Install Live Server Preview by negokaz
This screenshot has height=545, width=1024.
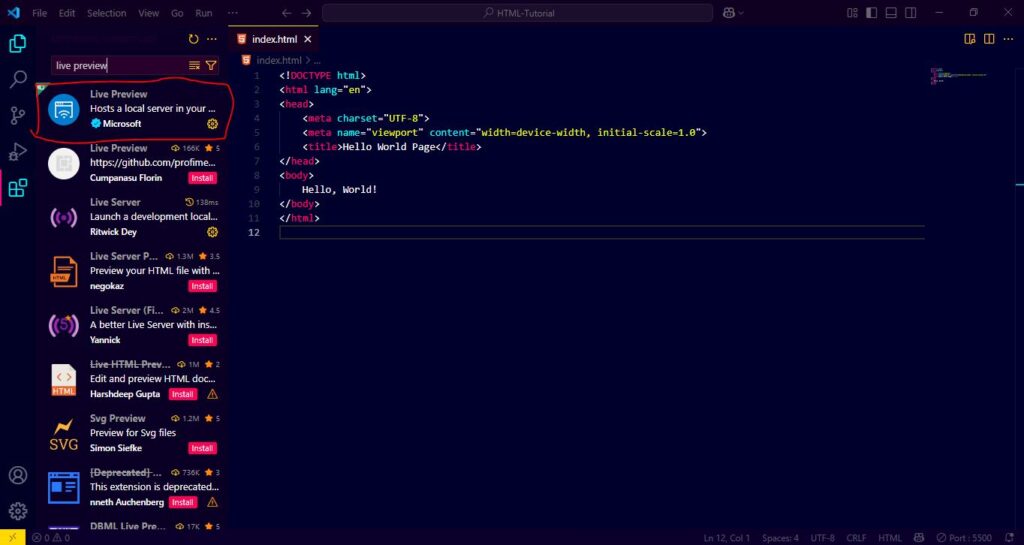click(x=202, y=286)
